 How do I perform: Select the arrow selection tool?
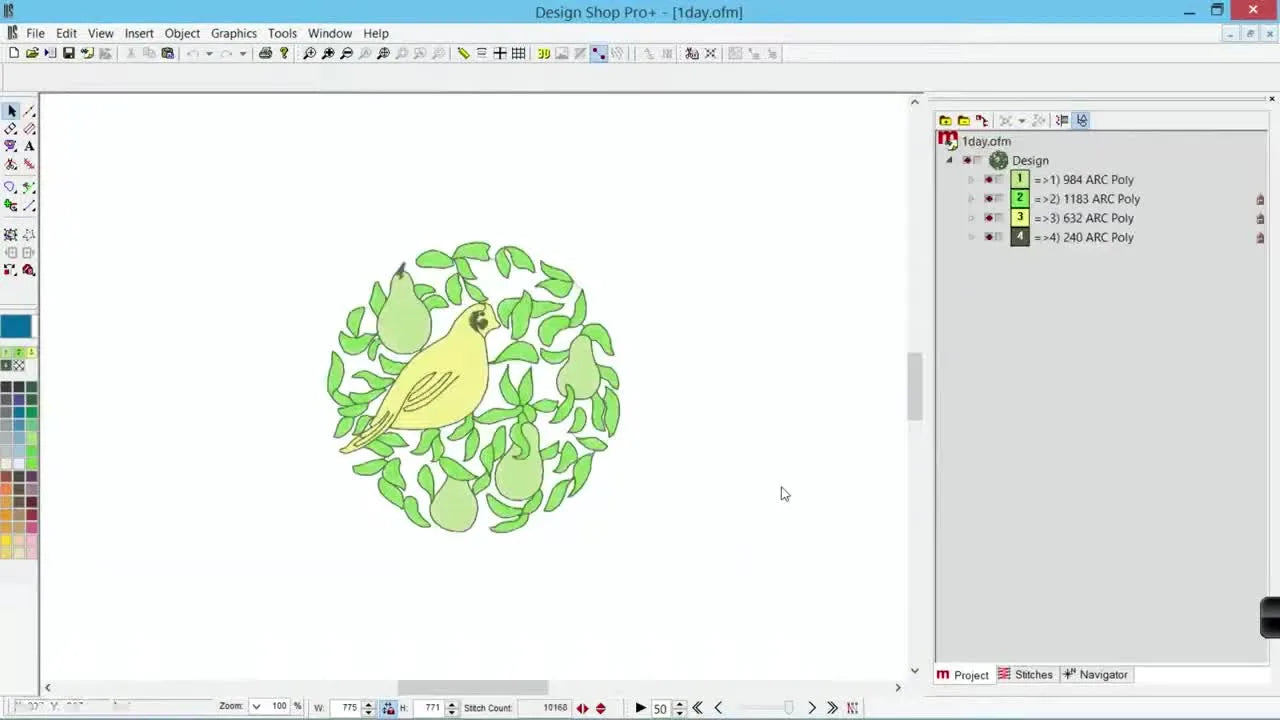tap(13, 110)
